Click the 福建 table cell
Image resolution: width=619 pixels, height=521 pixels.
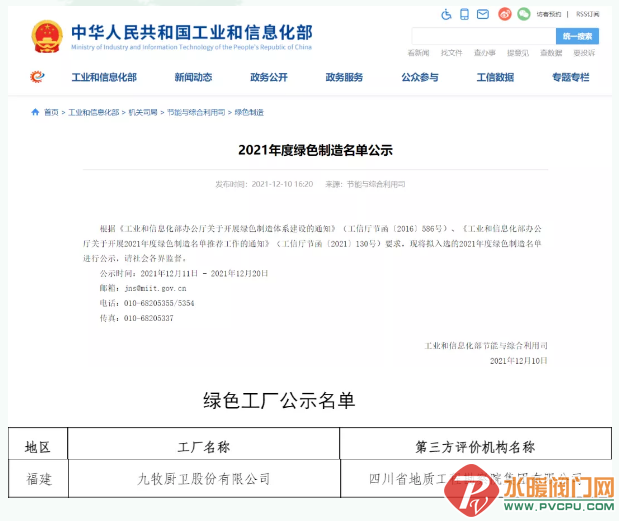[x=39, y=479]
